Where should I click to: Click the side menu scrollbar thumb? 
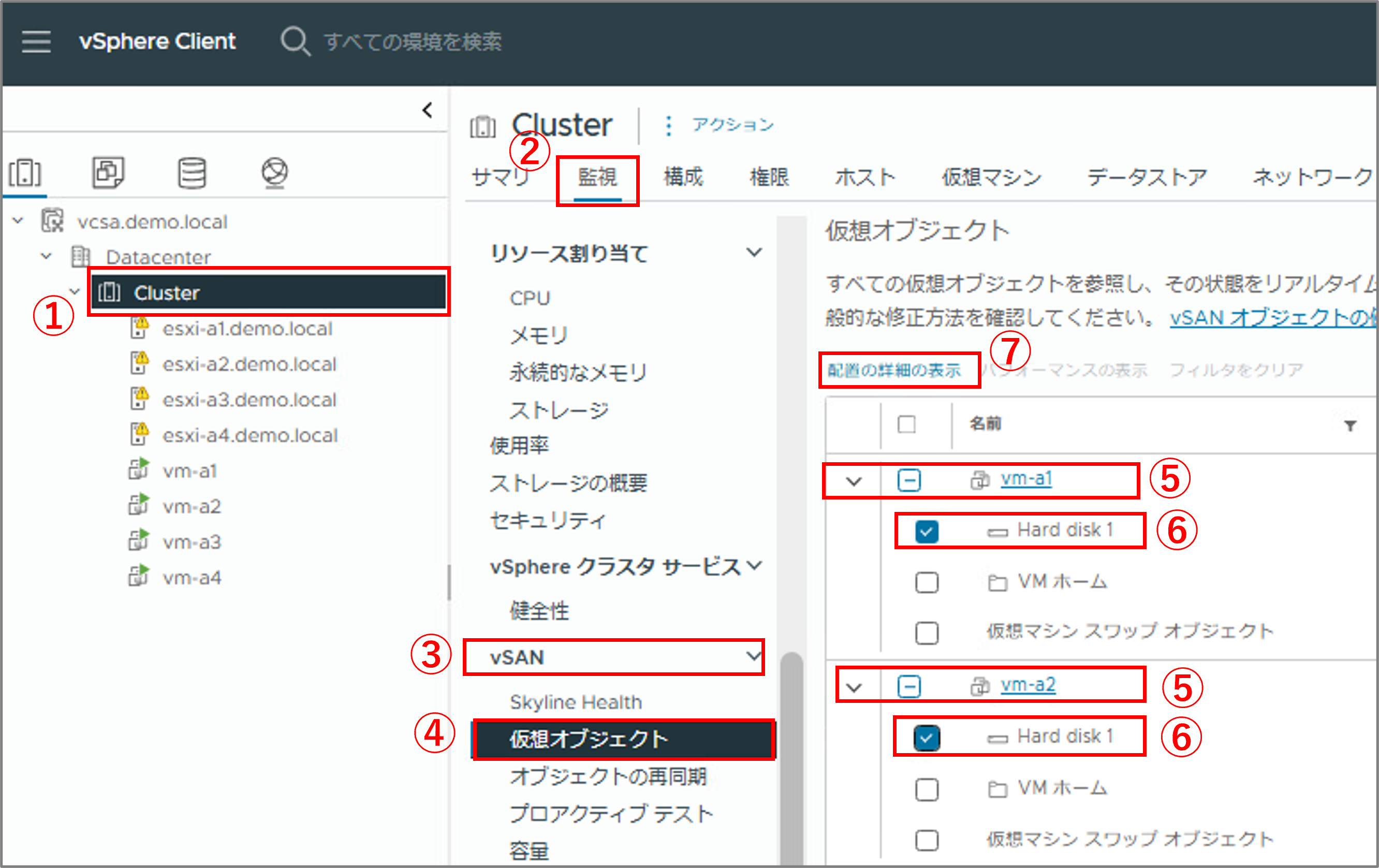coord(792,758)
